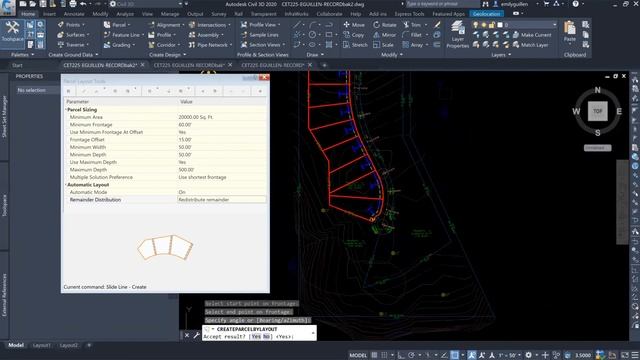Click the Undo arrow in quick access toolbar
640x360 pixels.
coord(83,4)
